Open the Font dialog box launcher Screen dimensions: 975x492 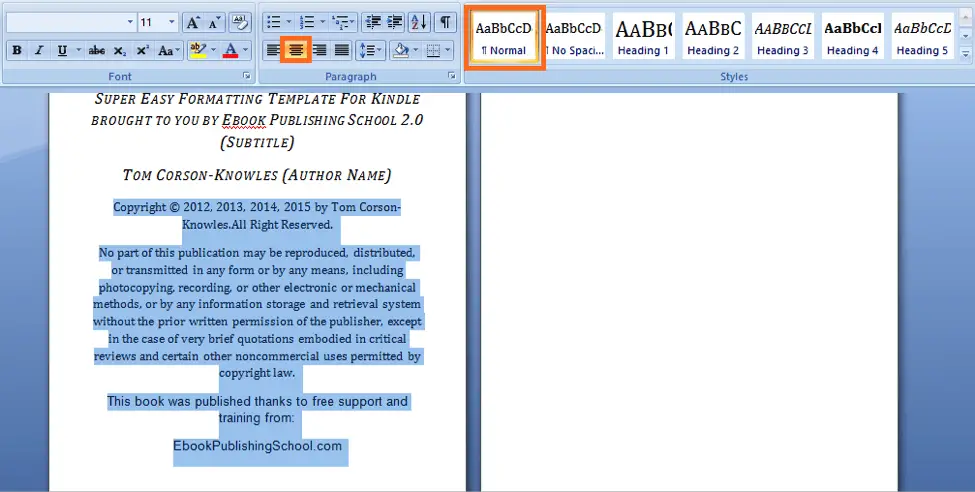click(247, 77)
